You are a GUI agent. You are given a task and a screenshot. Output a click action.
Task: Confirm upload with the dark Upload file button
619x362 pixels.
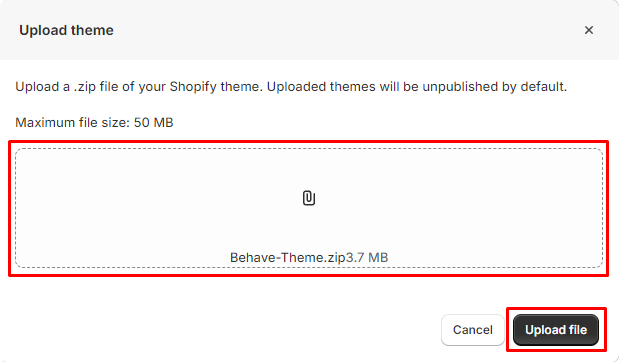pos(556,330)
